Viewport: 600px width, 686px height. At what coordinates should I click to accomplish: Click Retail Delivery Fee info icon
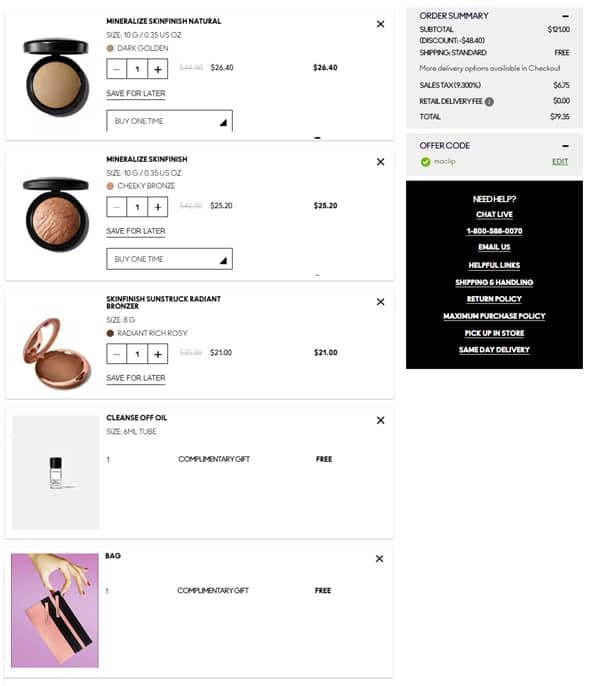[489, 102]
